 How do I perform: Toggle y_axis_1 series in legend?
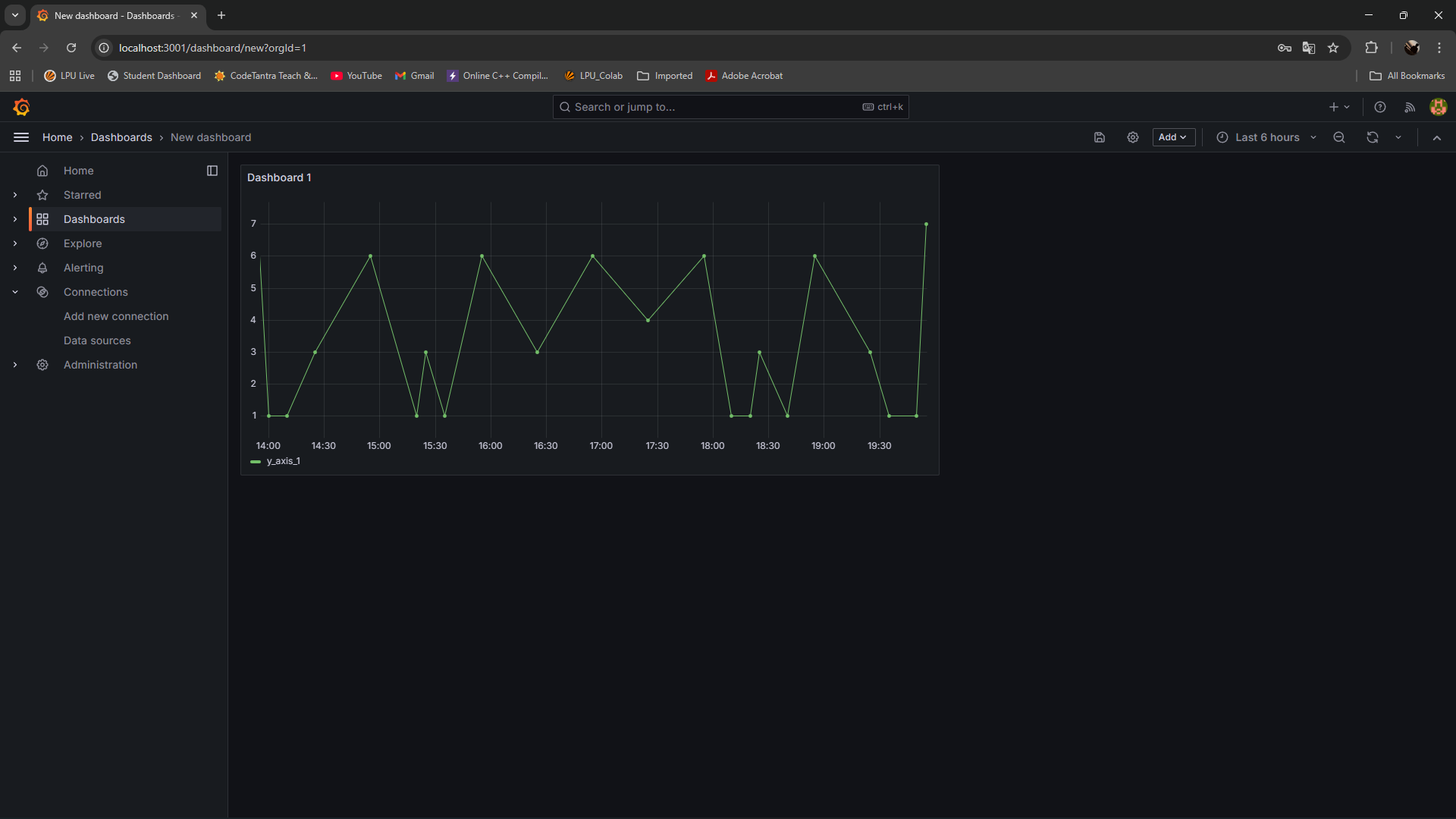click(283, 461)
